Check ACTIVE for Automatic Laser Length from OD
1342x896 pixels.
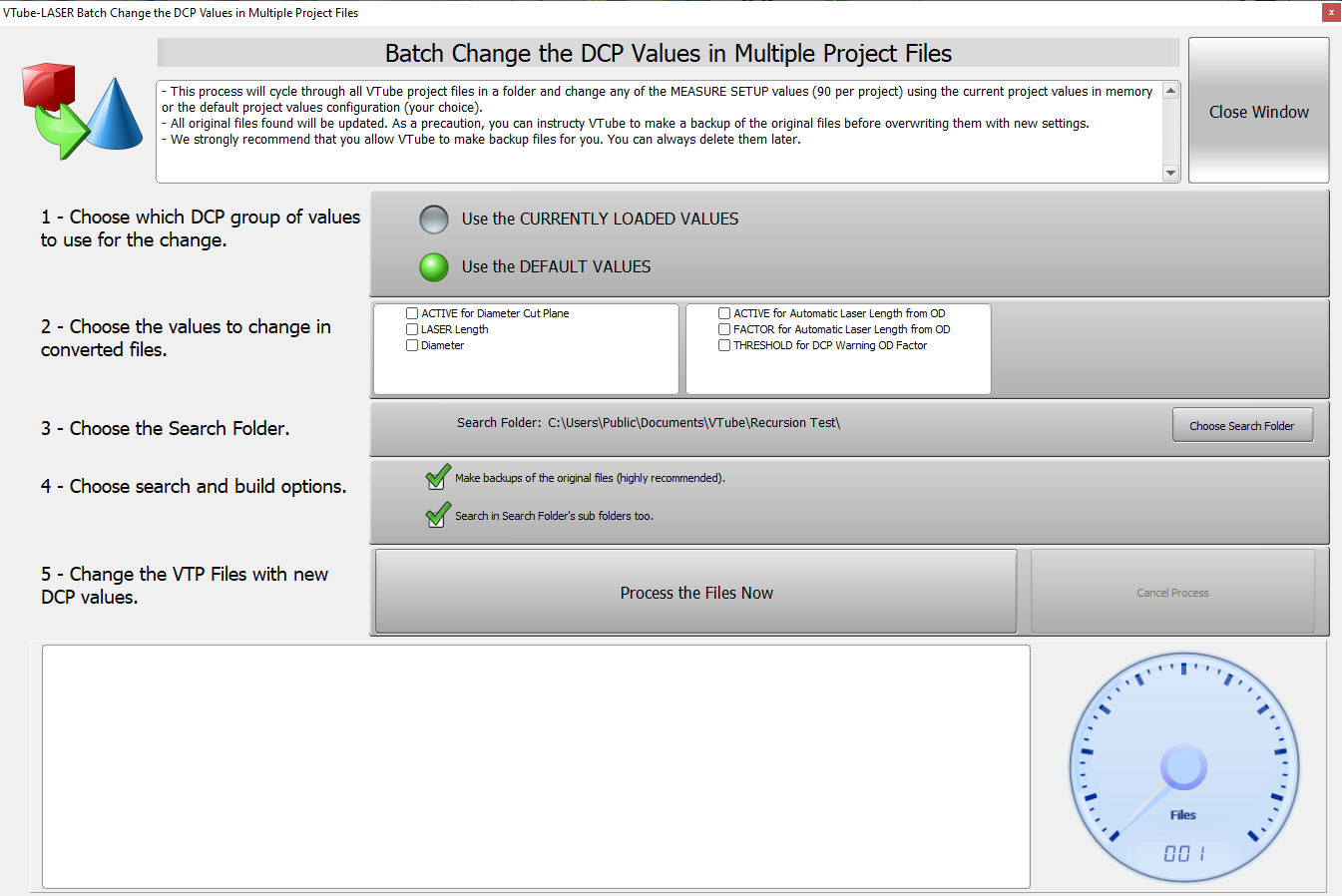(724, 313)
